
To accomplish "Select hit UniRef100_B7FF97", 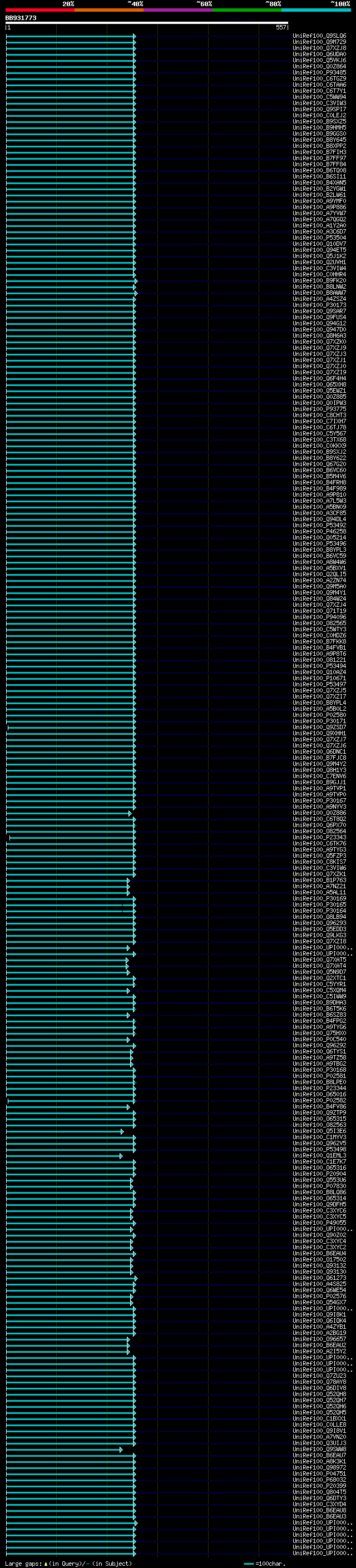I will 319,159.
